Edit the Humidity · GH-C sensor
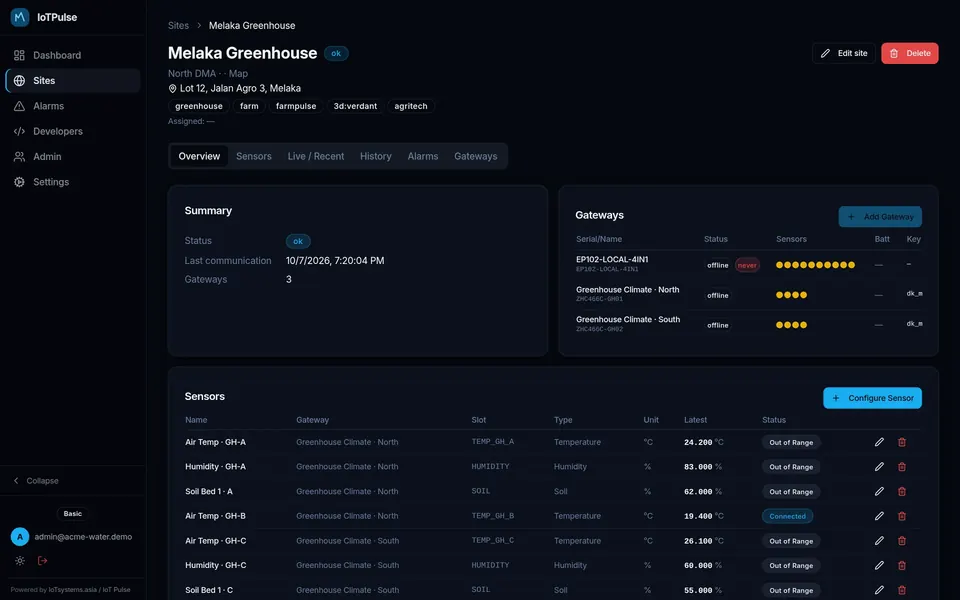Viewport: 960px width, 600px height. (x=879, y=566)
